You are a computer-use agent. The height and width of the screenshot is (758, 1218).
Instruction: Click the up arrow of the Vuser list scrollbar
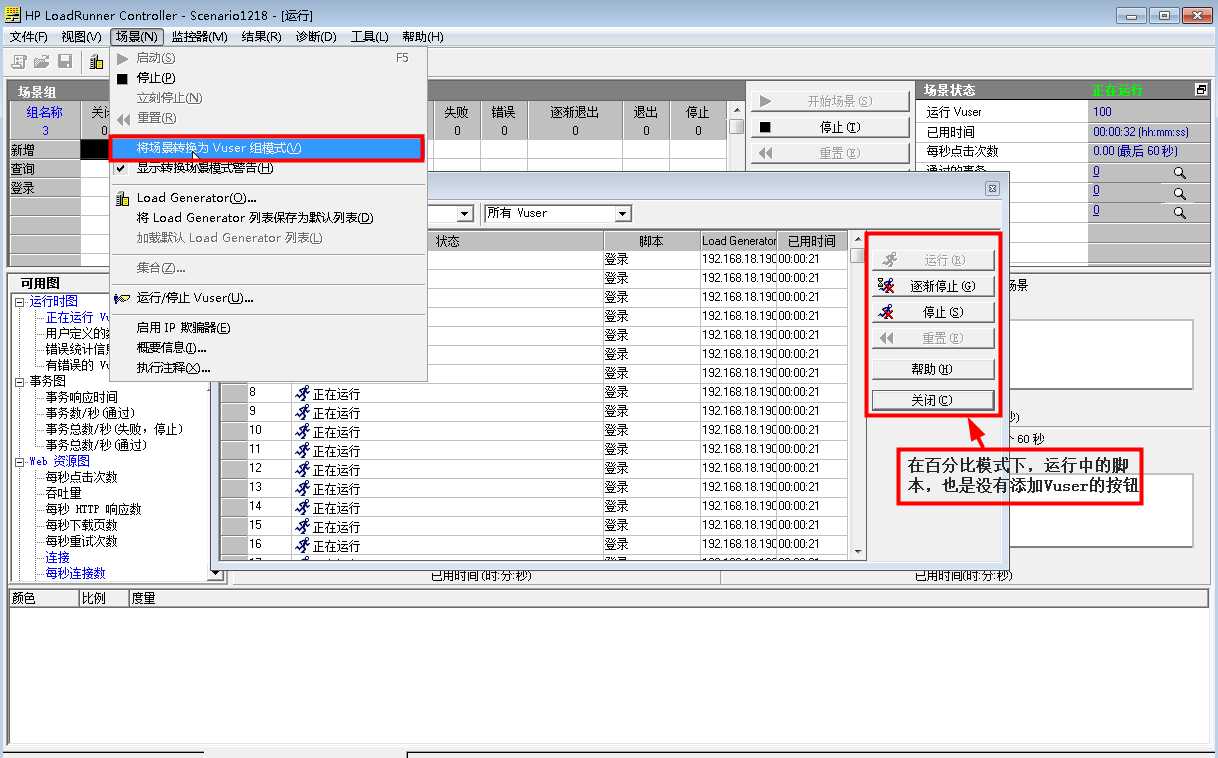point(857,240)
